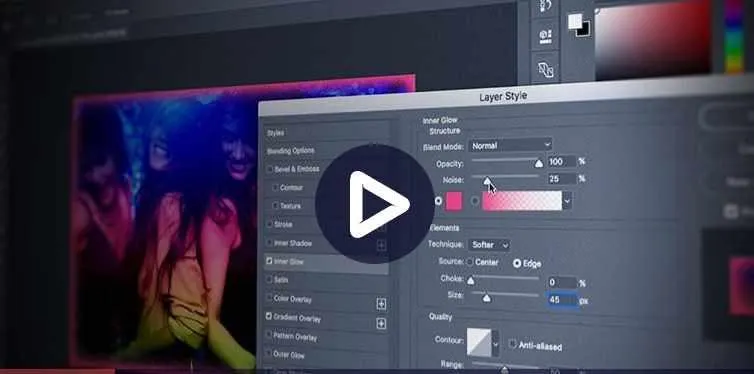Screen dimensions: 754x374
Task: Select the Center source radio button
Action: [x=470, y=262]
